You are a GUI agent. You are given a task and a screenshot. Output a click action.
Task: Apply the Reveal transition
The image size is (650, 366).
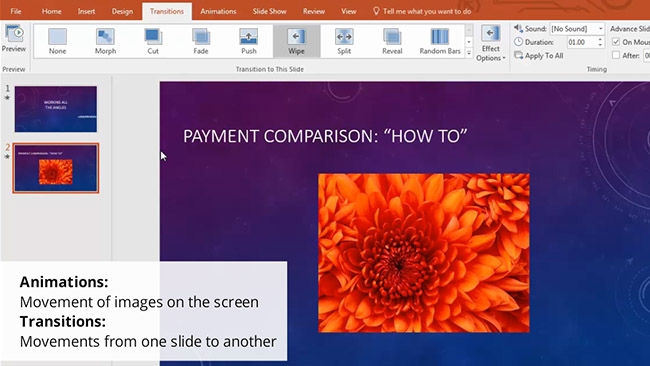click(392, 41)
